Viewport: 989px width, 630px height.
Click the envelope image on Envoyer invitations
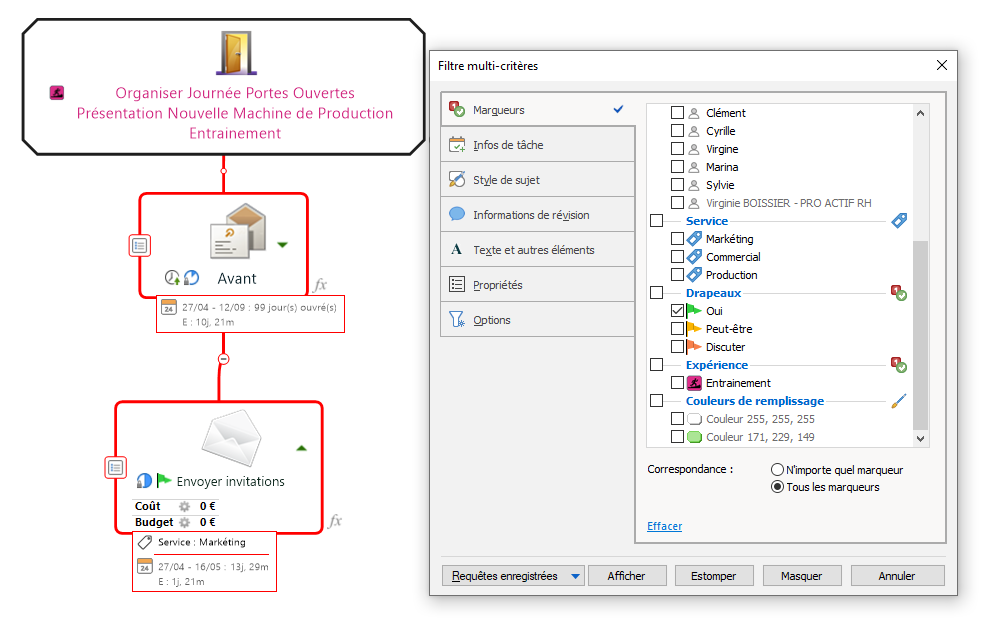232,440
